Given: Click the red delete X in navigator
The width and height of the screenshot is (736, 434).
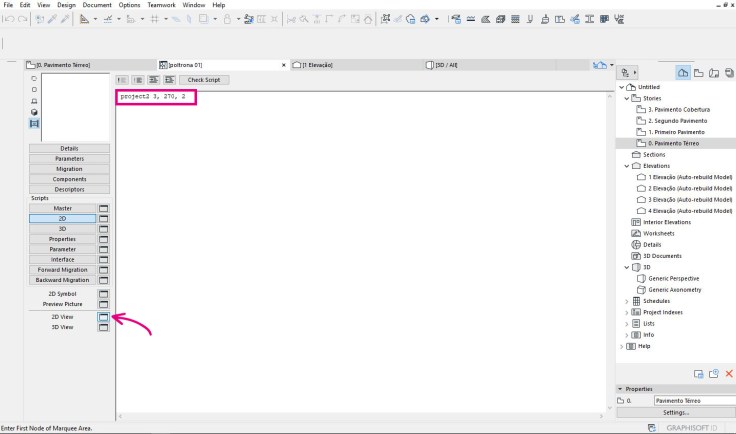Looking at the screenshot, I should pos(729,373).
